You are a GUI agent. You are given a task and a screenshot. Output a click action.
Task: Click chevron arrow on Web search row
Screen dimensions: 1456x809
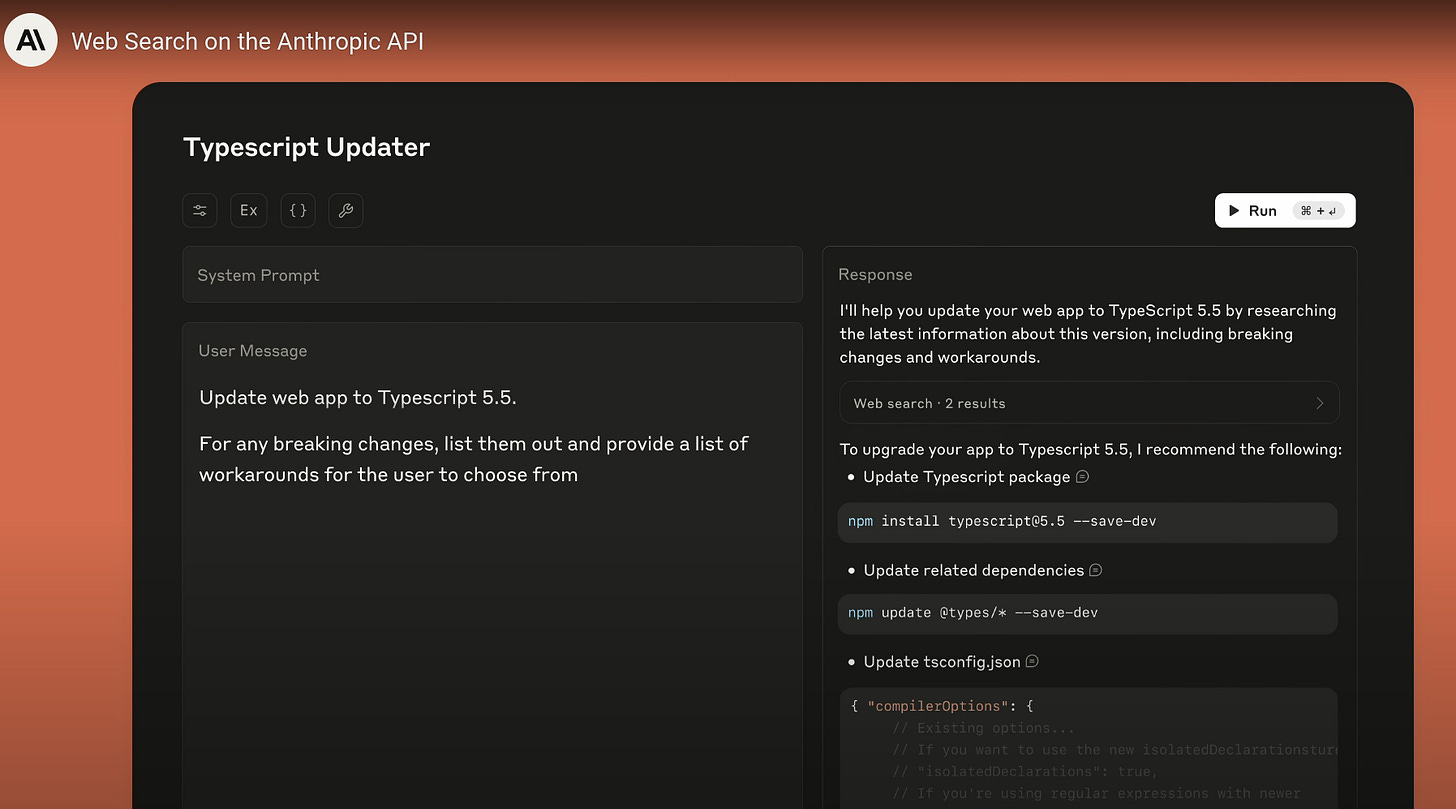click(1319, 403)
